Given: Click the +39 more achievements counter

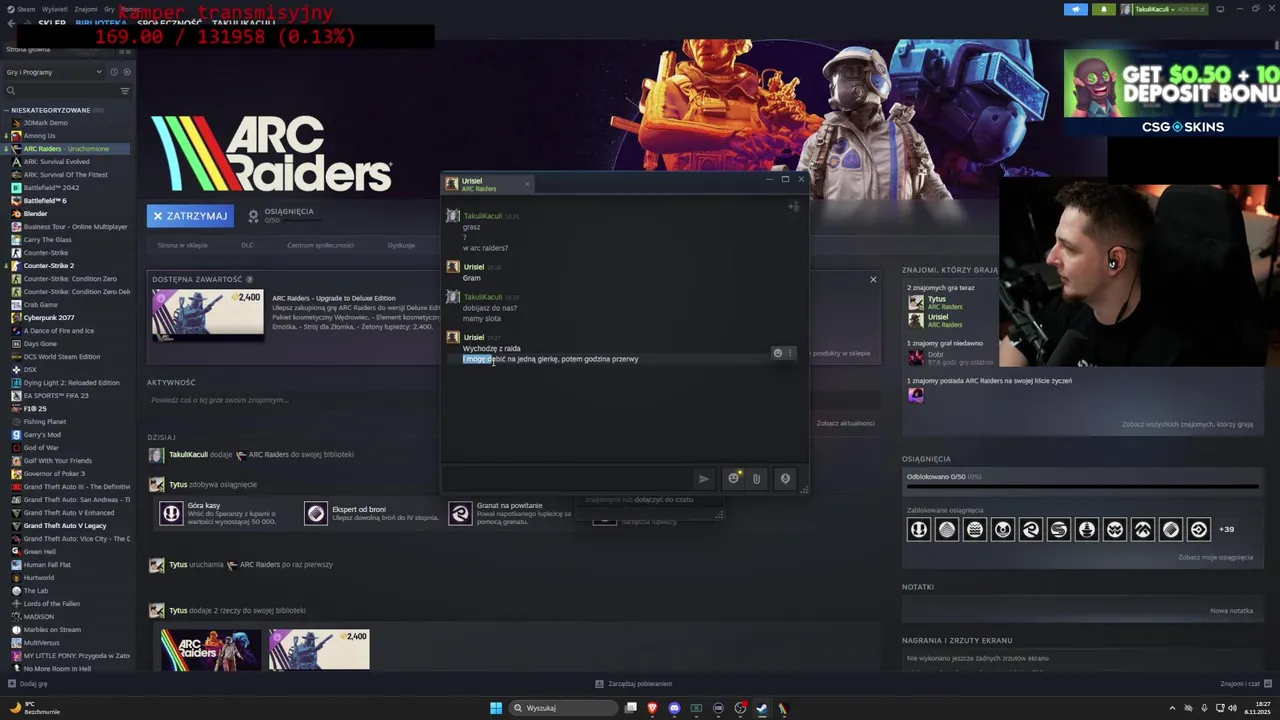Looking at the screenshot, I should click(1226, 529).
